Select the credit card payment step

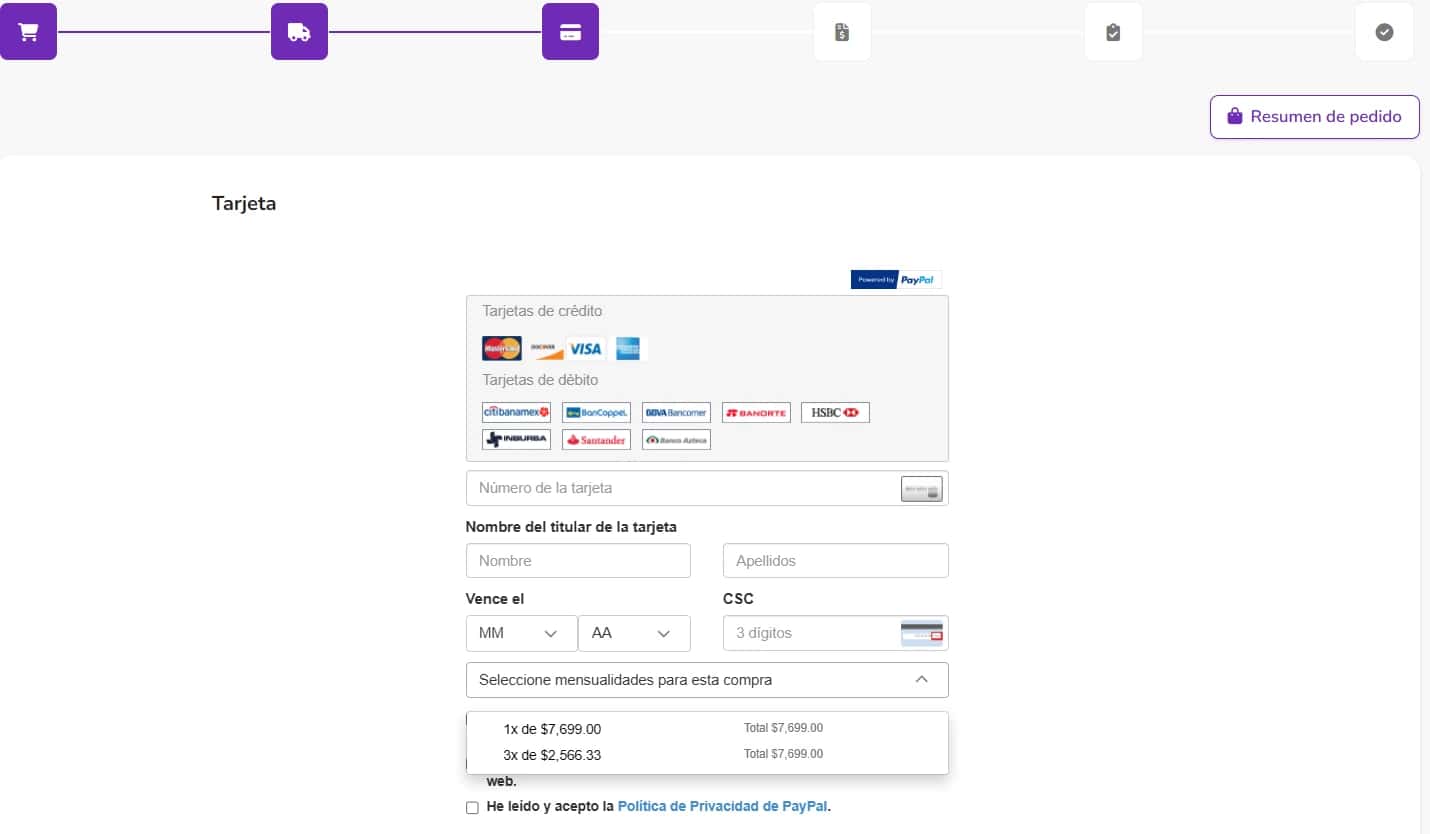570,31
